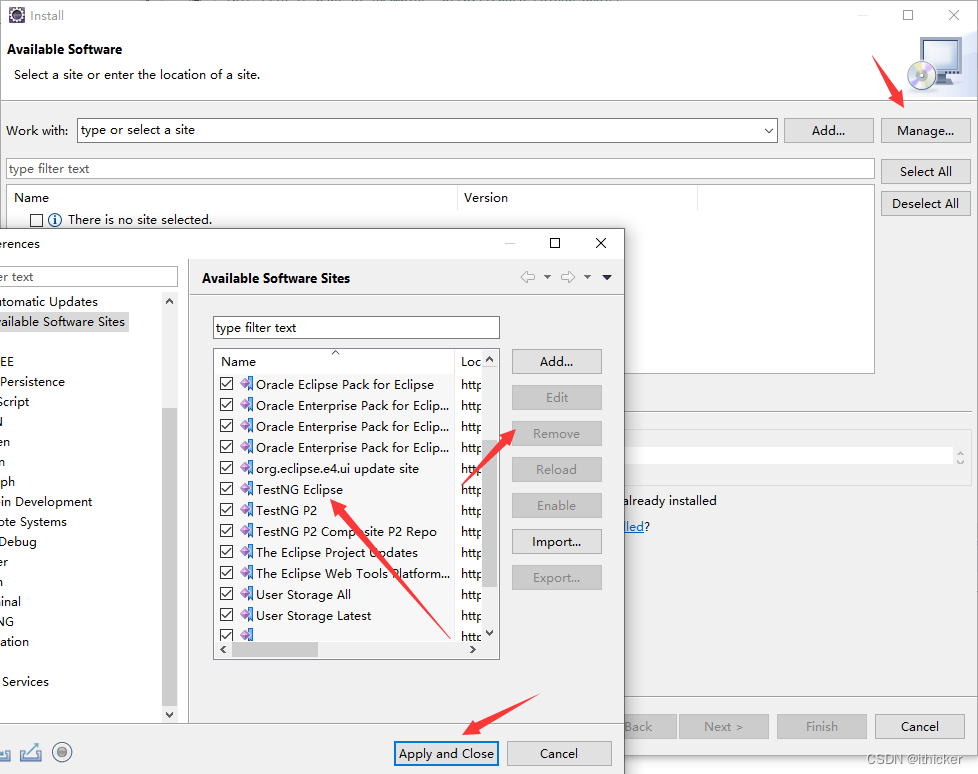
Task: Click the export preferences icon at bottom left
Action: pos(31,752)
